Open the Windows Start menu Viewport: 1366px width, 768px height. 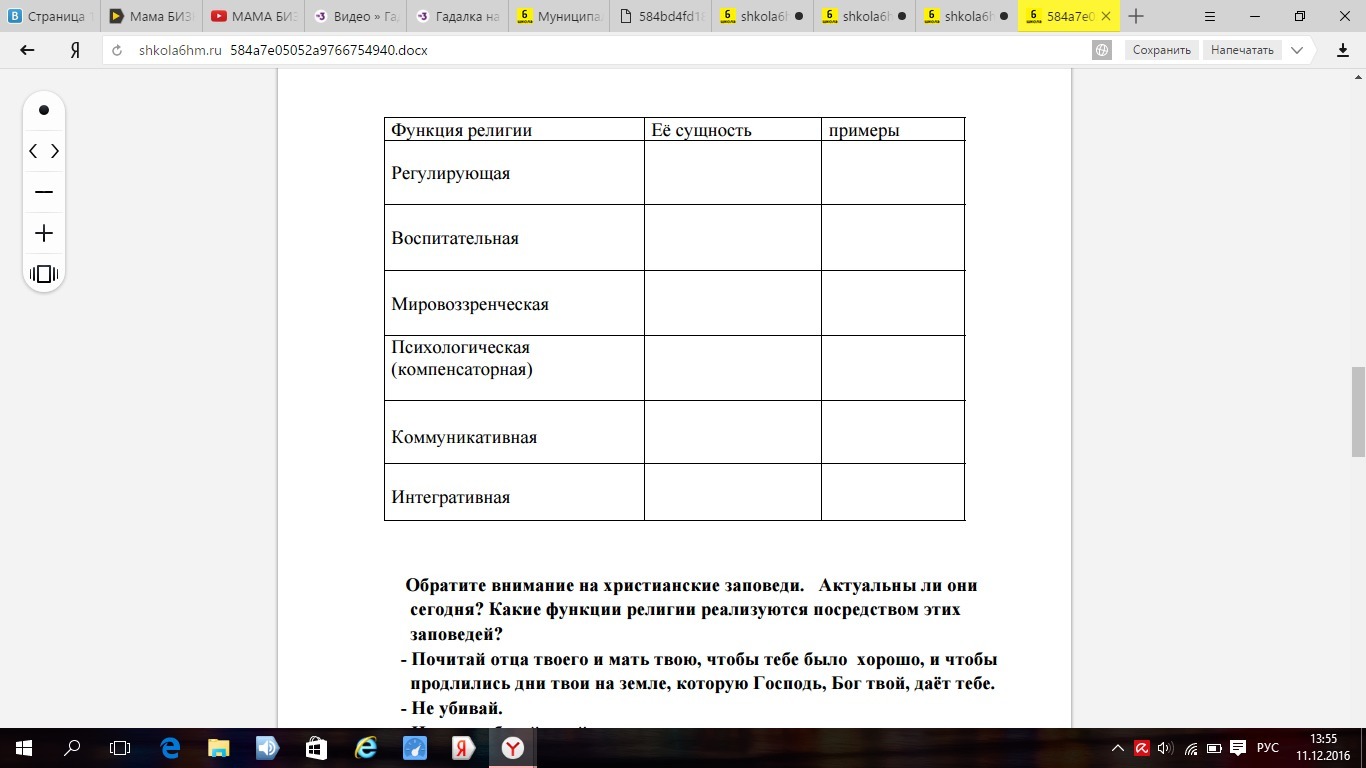point(24,748)
